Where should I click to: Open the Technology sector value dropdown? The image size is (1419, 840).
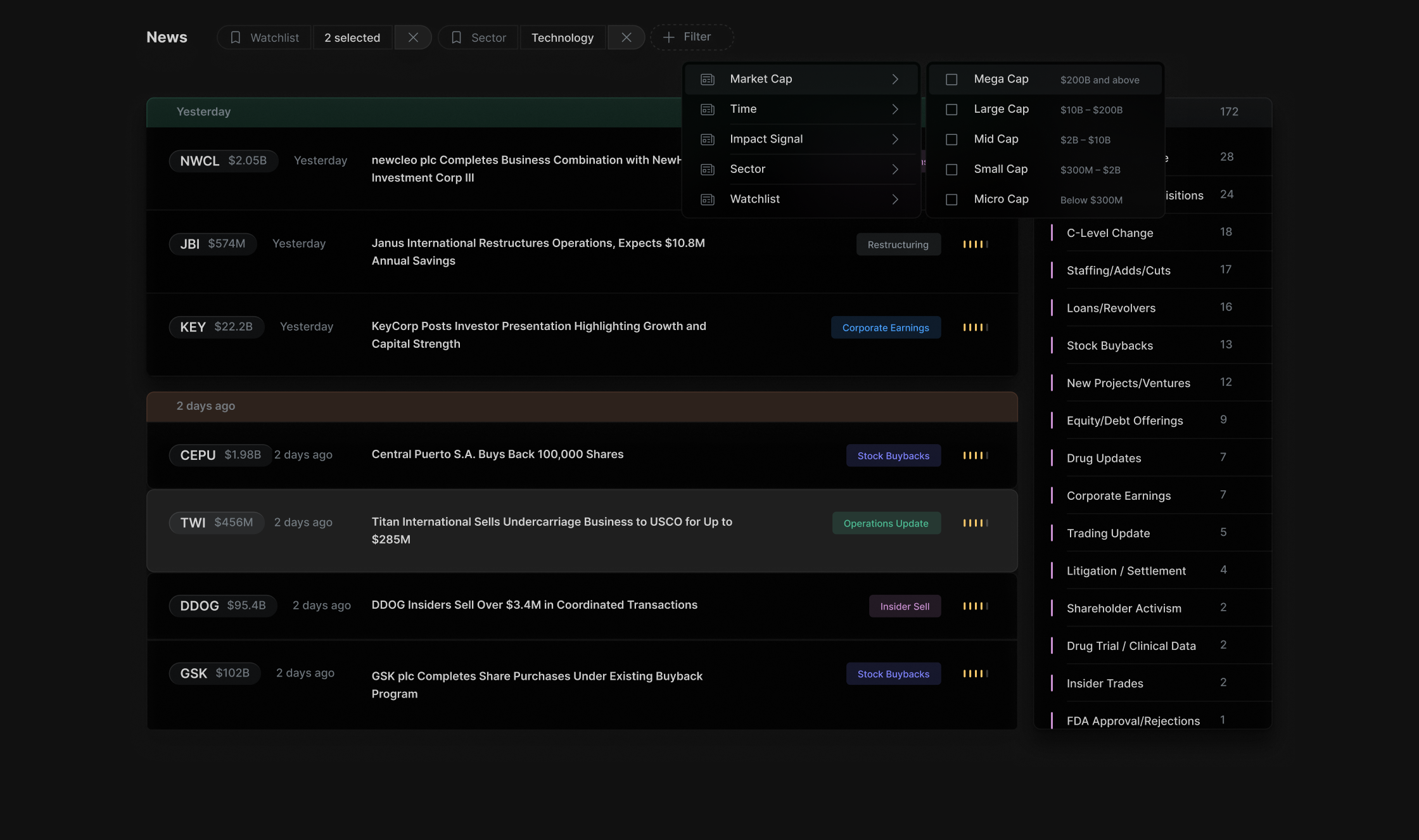tap(563, 37)
